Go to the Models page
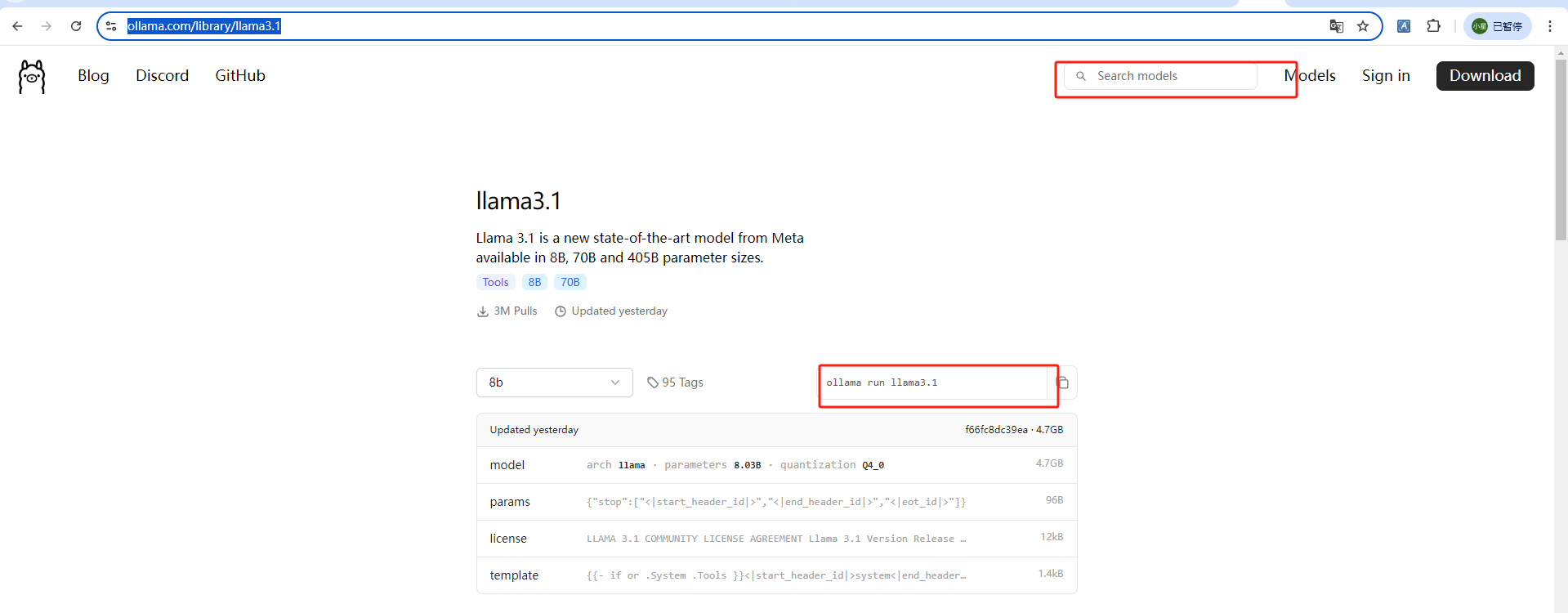This screenshot has height=613, width=1568. (1310, 75)
